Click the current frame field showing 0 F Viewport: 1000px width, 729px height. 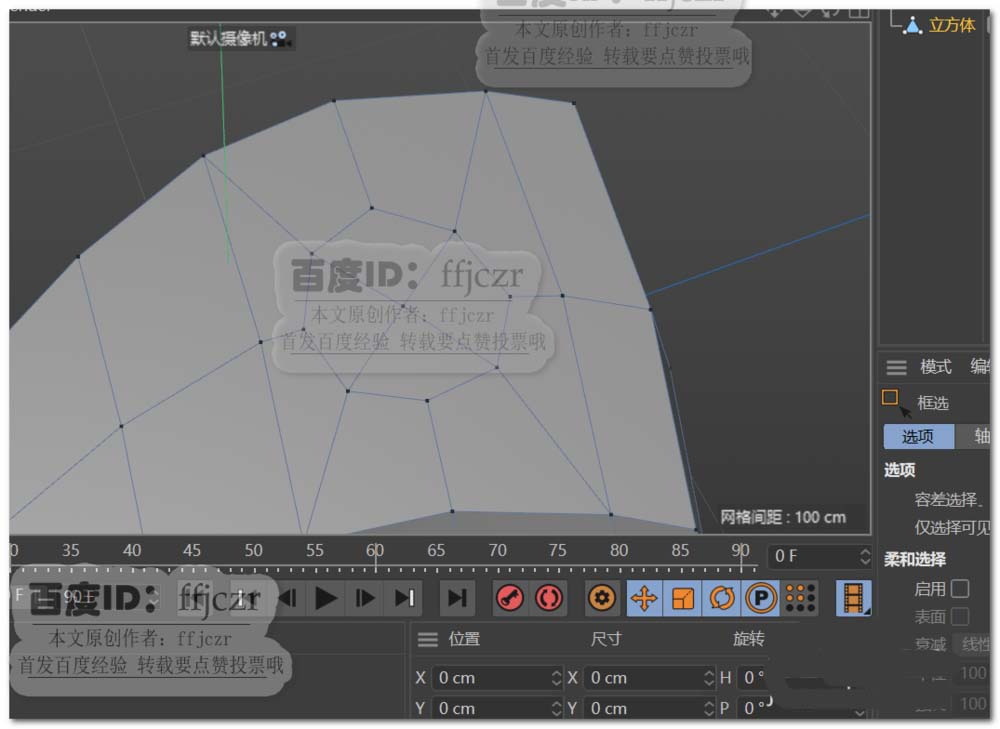click(x=813, y=557)
